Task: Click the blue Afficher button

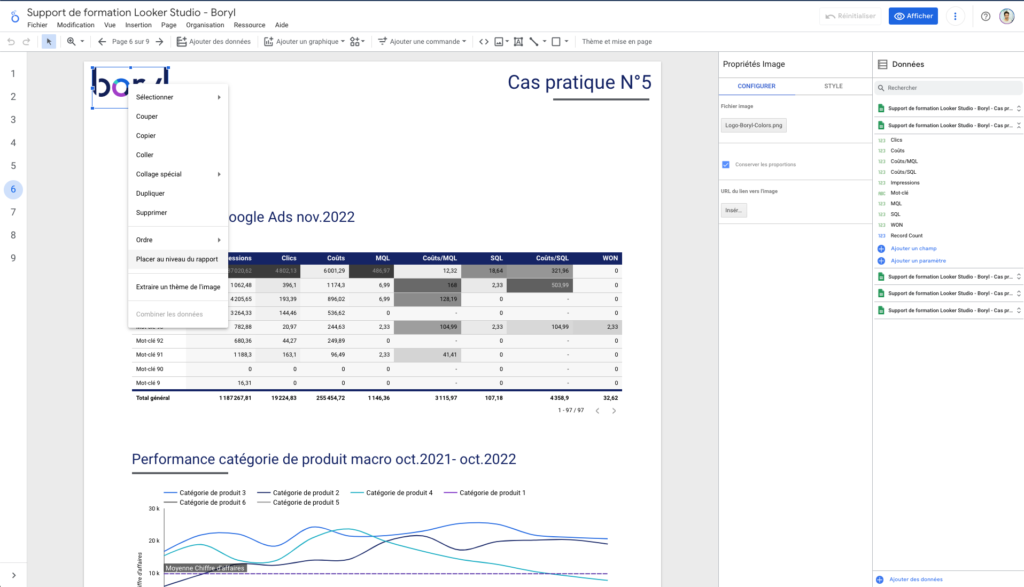Action: (913, 16)
